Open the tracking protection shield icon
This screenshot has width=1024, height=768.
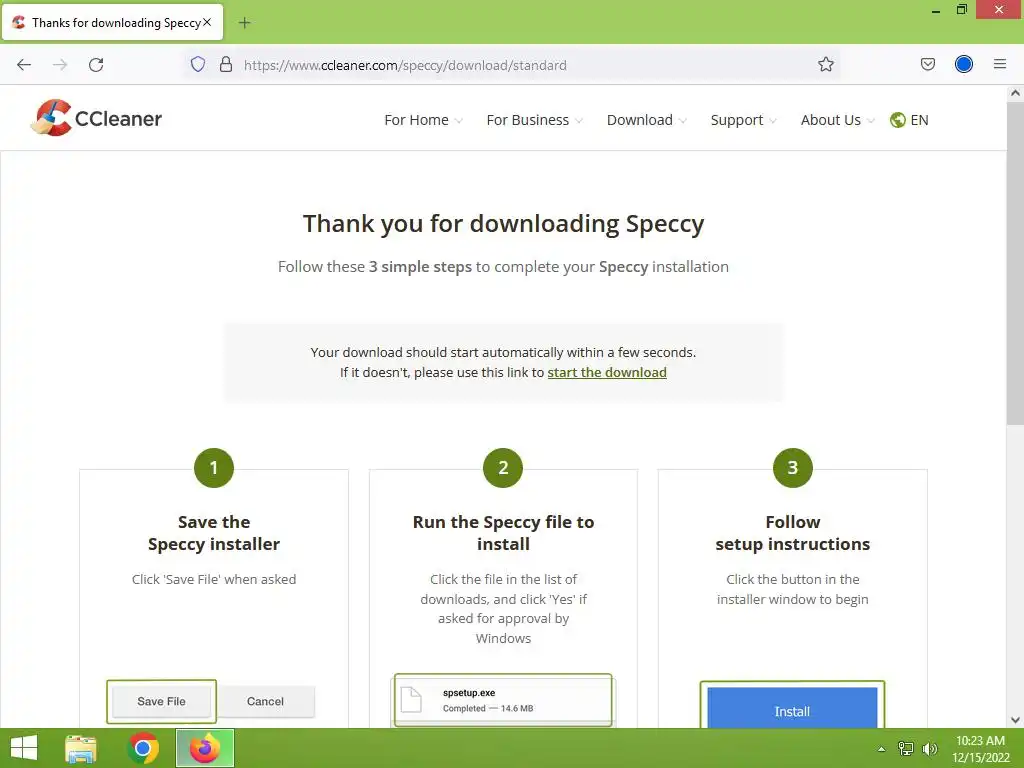pyautogui.click(x=198, y=64)
